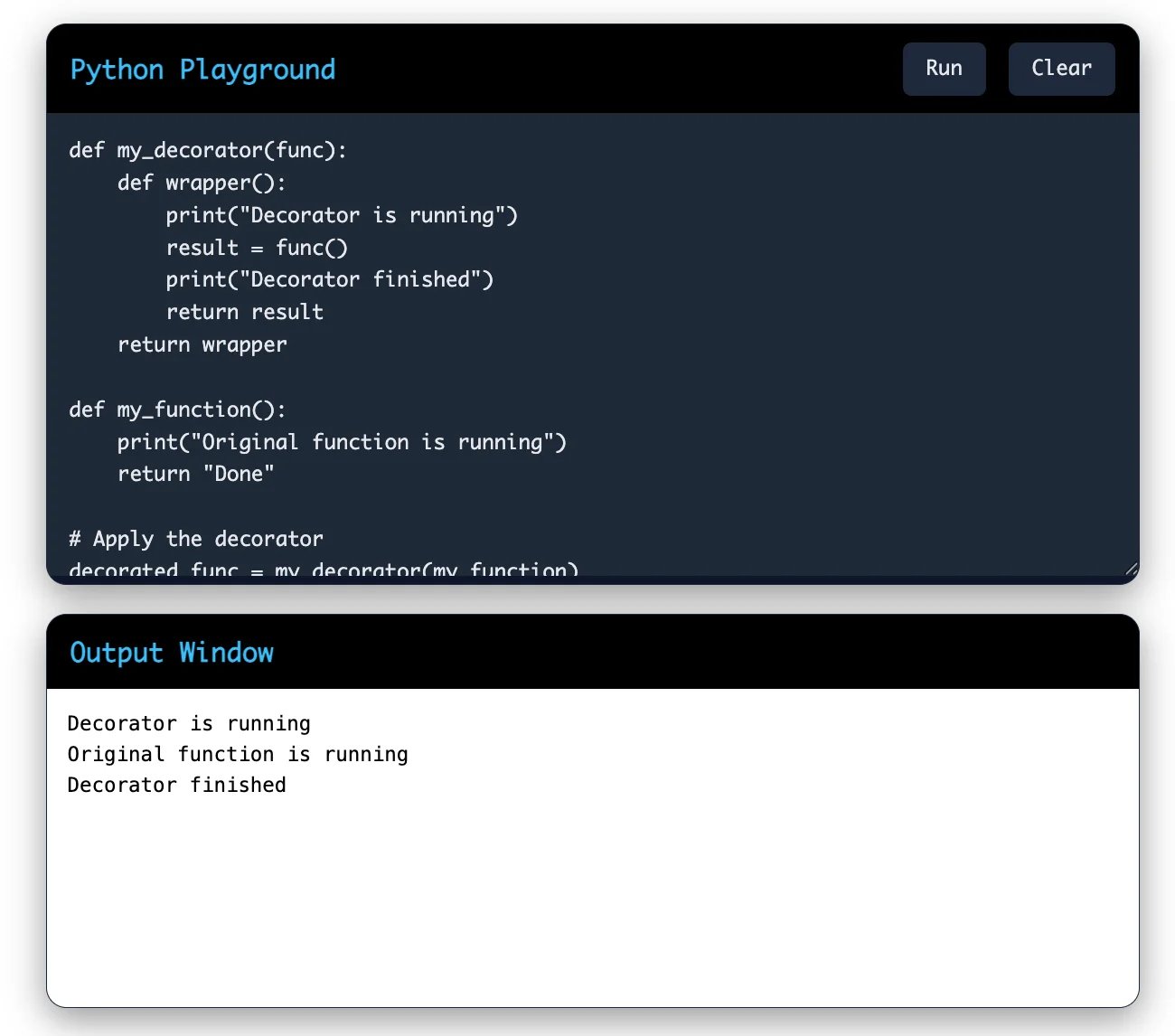Viewport: 1175px width, 1036px height.
Task: Click the 'print("Decorator is running")' code line
Action: 342,215
